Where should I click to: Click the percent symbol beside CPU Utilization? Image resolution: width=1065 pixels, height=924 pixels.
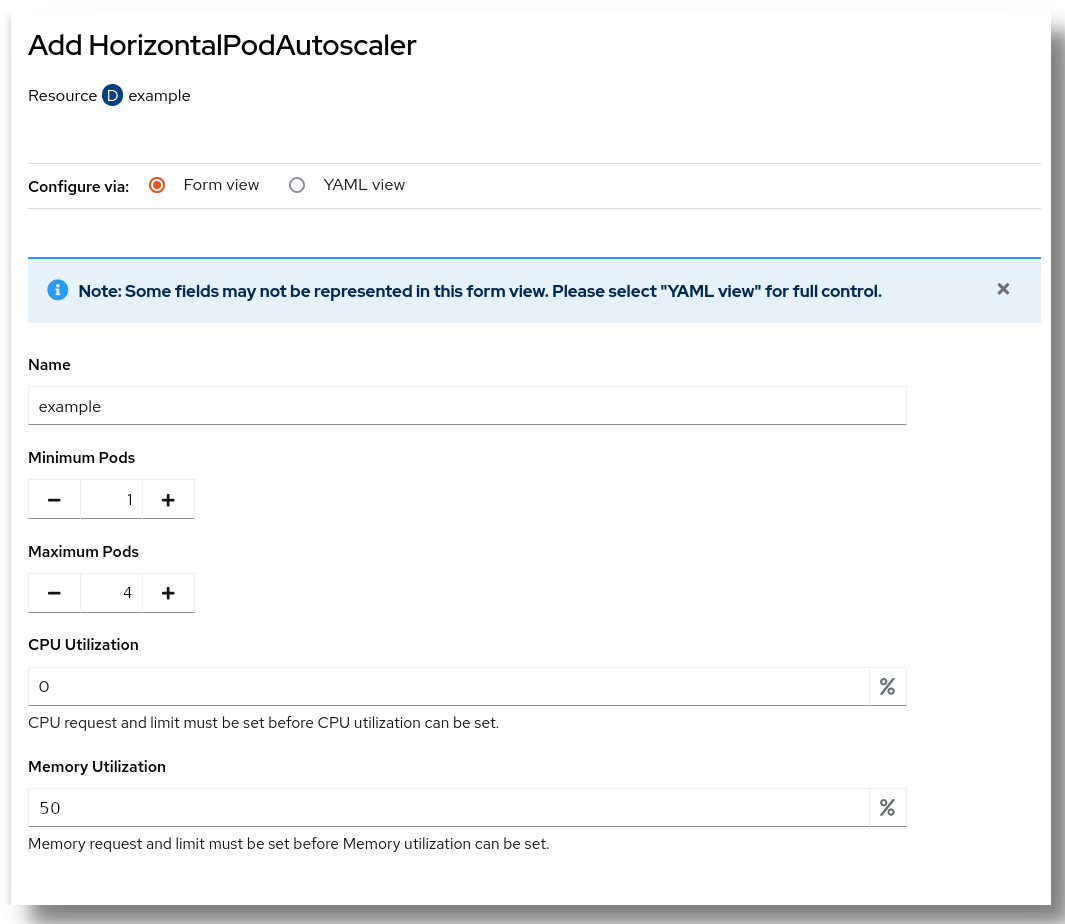pos(887,686)
